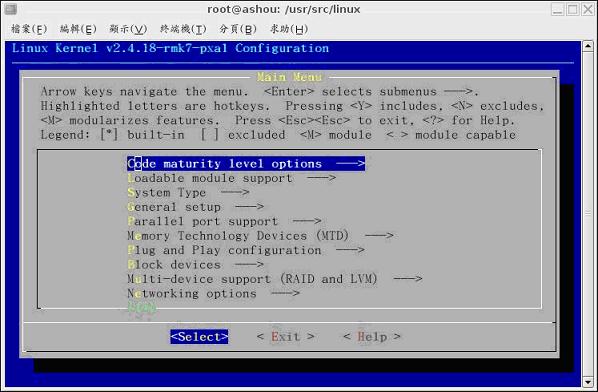Open the 編輯(E) menu

pyautogui.click(x=78, y=29)
